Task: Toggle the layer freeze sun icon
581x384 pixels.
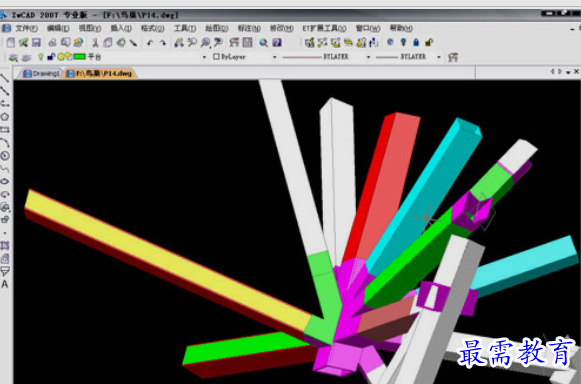Action: click(x=61, y=57)
